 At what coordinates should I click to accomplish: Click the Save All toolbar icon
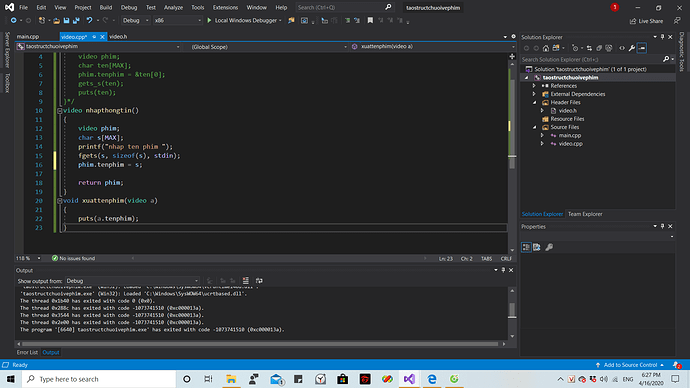(x=76, y=20)
